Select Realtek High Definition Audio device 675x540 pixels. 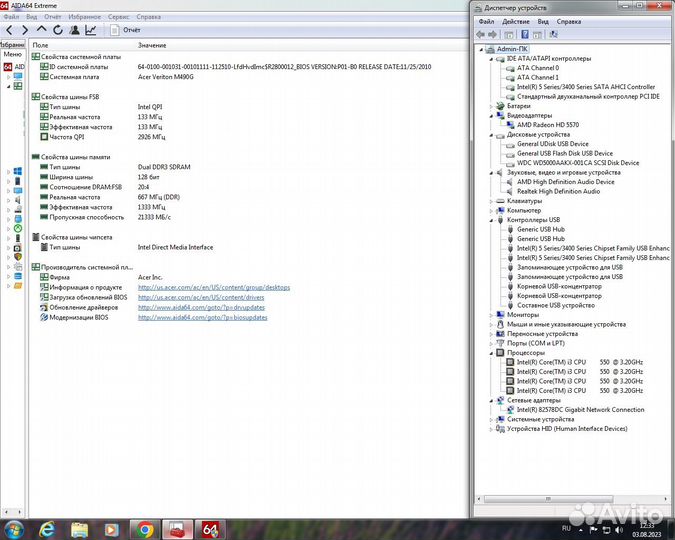(558, 191)
